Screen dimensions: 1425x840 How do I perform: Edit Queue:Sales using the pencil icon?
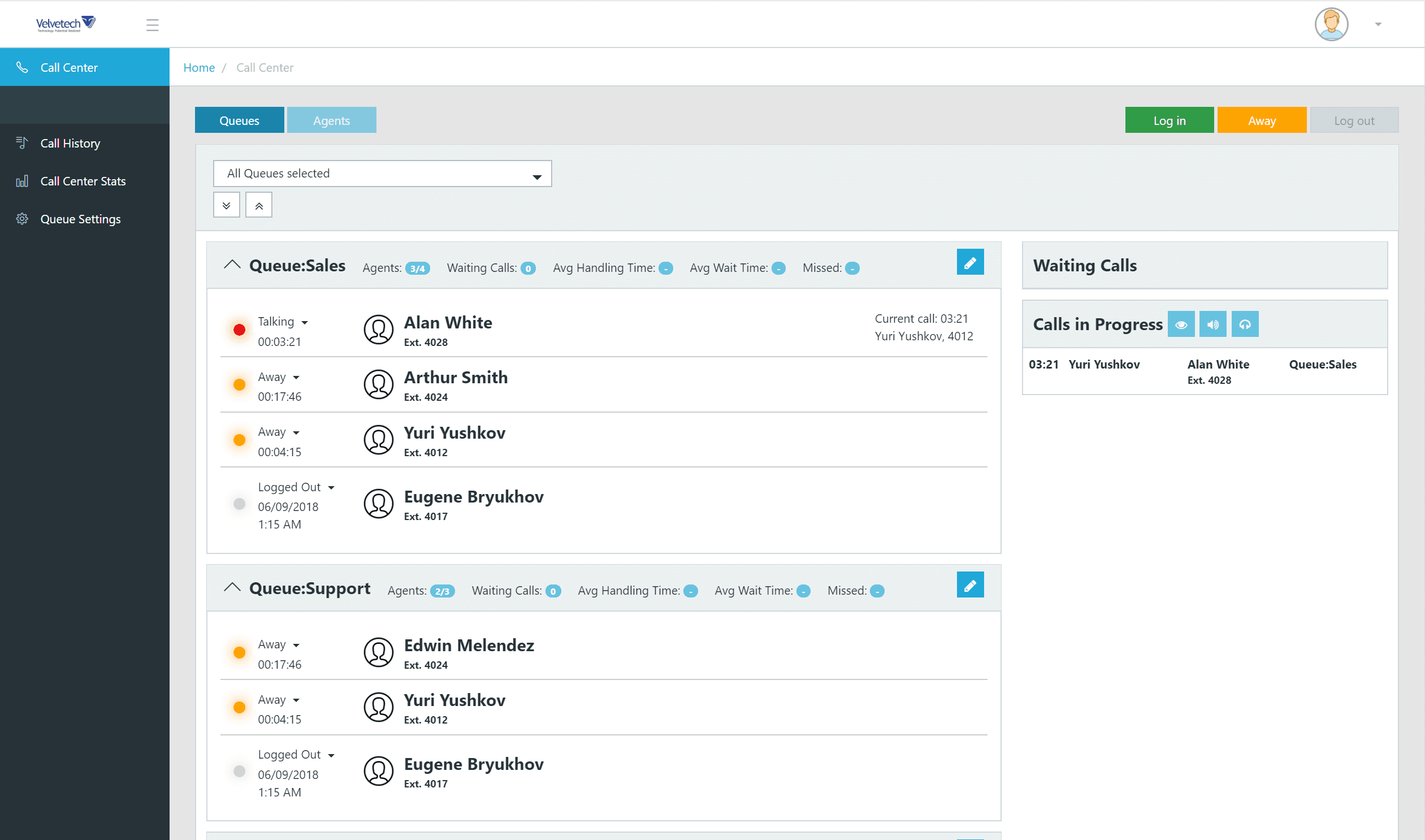pyautogui.click(x=970, y=262)
